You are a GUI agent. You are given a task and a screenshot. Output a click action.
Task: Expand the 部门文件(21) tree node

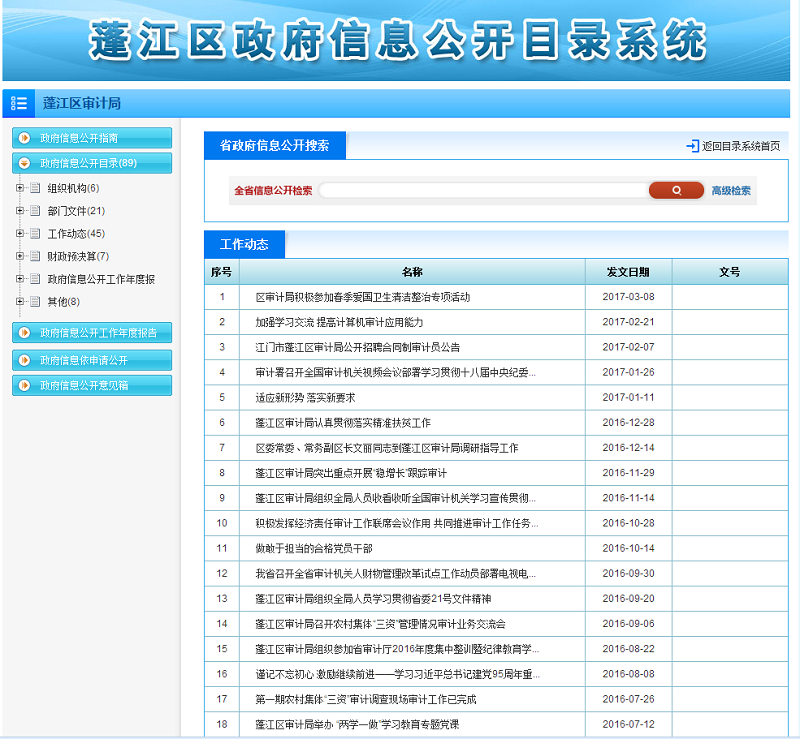pyautogui.click(x=20, y=211)
